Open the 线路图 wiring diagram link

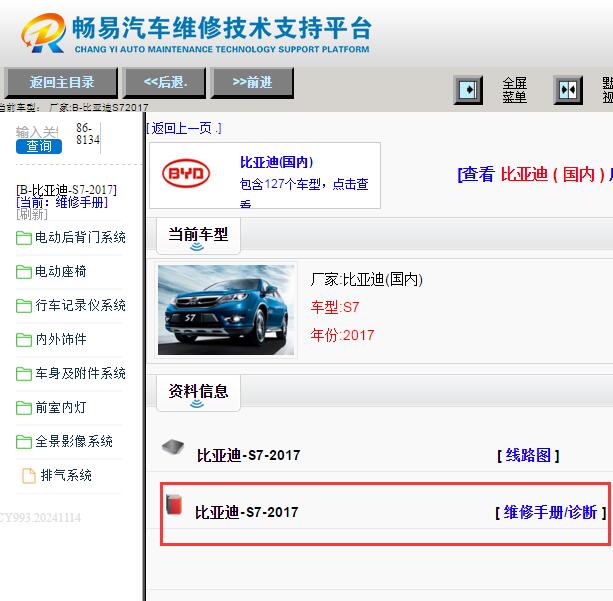528,456
